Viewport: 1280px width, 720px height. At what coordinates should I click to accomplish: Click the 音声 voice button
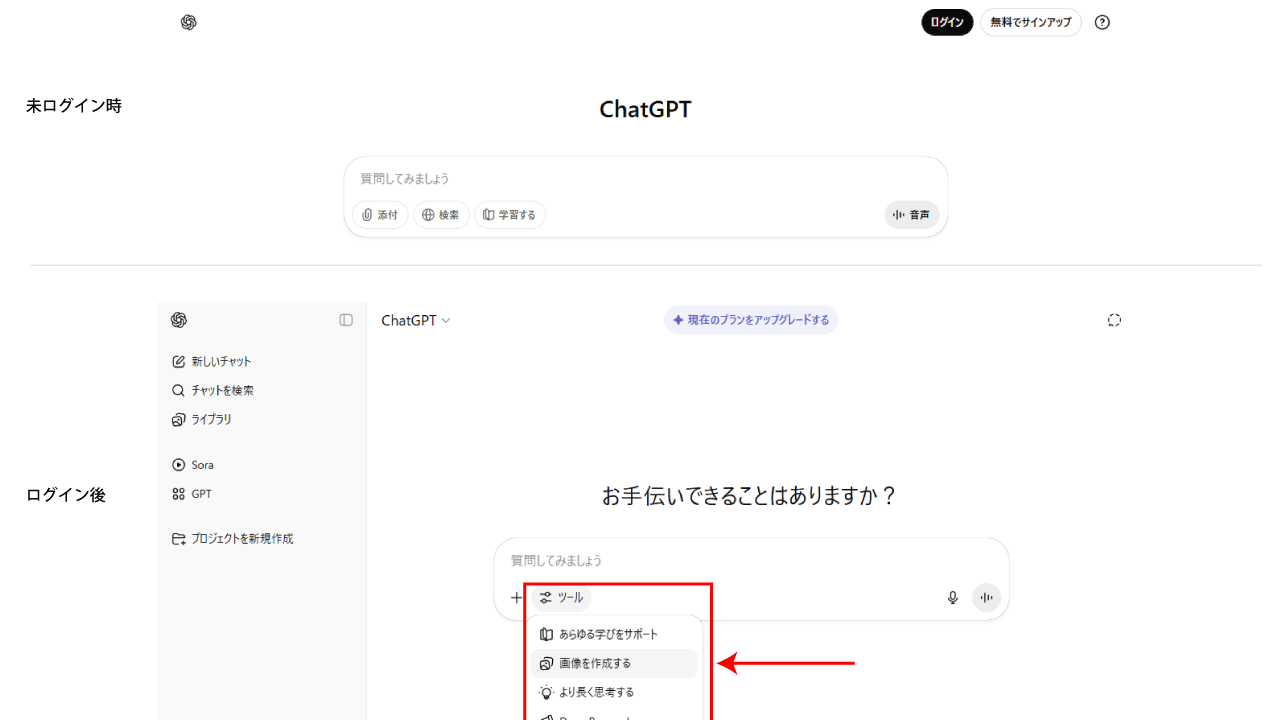[x=912, y=215]
